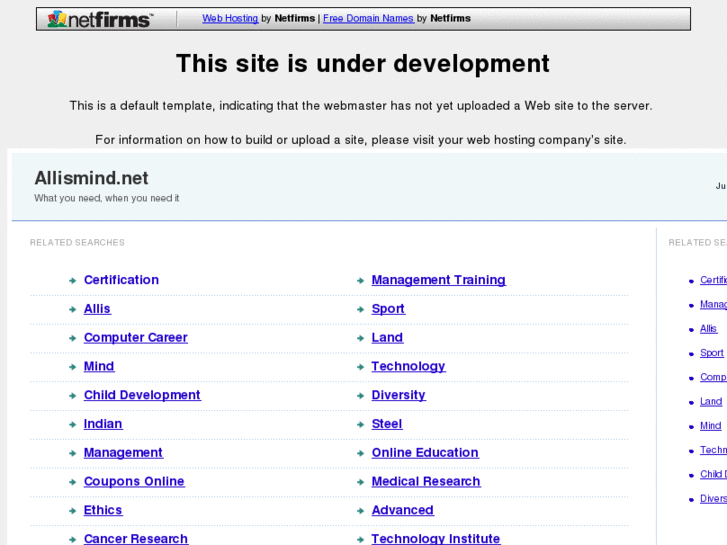
Task: Click the arrow icon beside Ethics
Action: coord(72,511)
